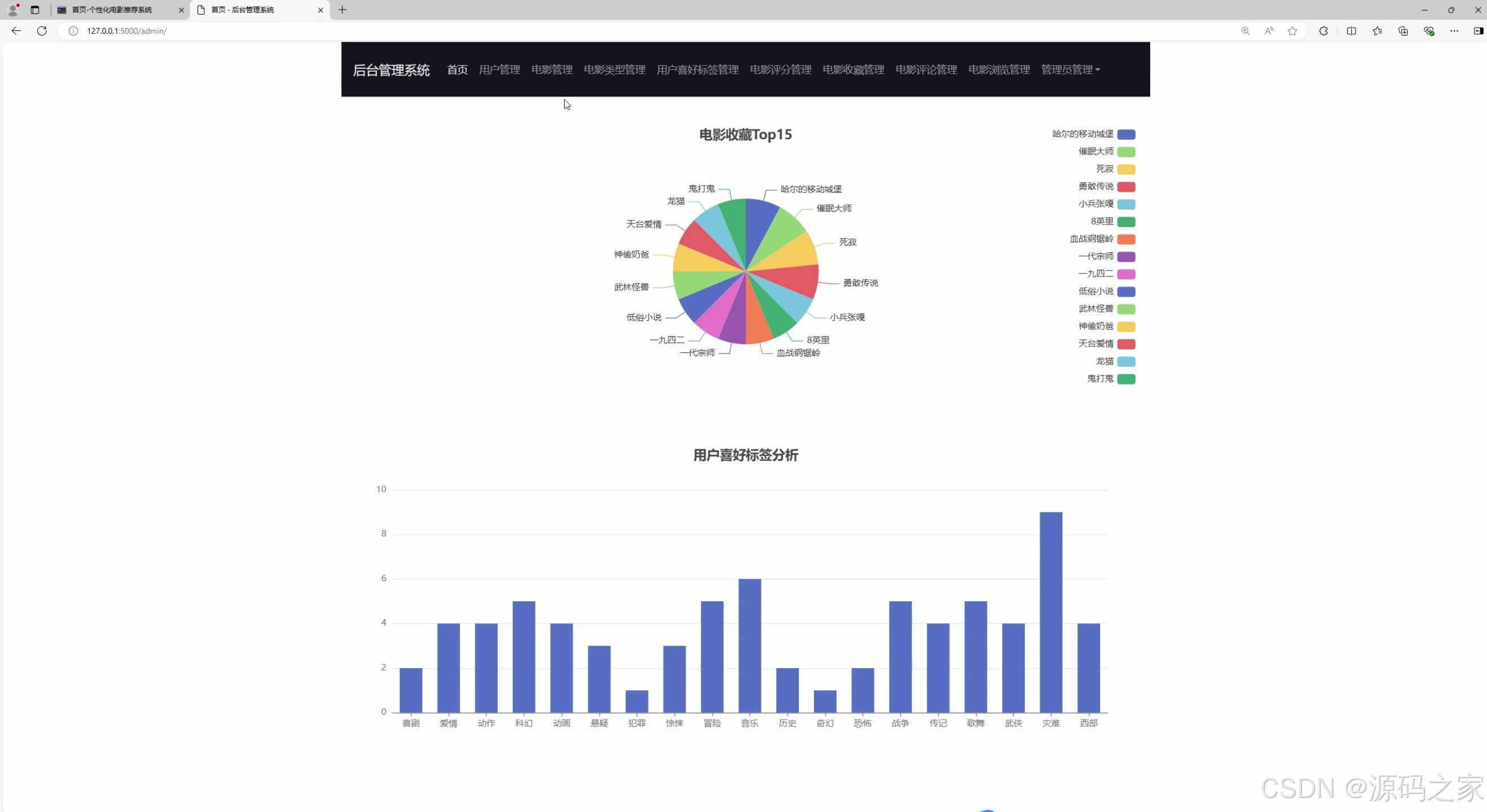Expand the 管理员管理 dropdown menu

(1070, 70)
